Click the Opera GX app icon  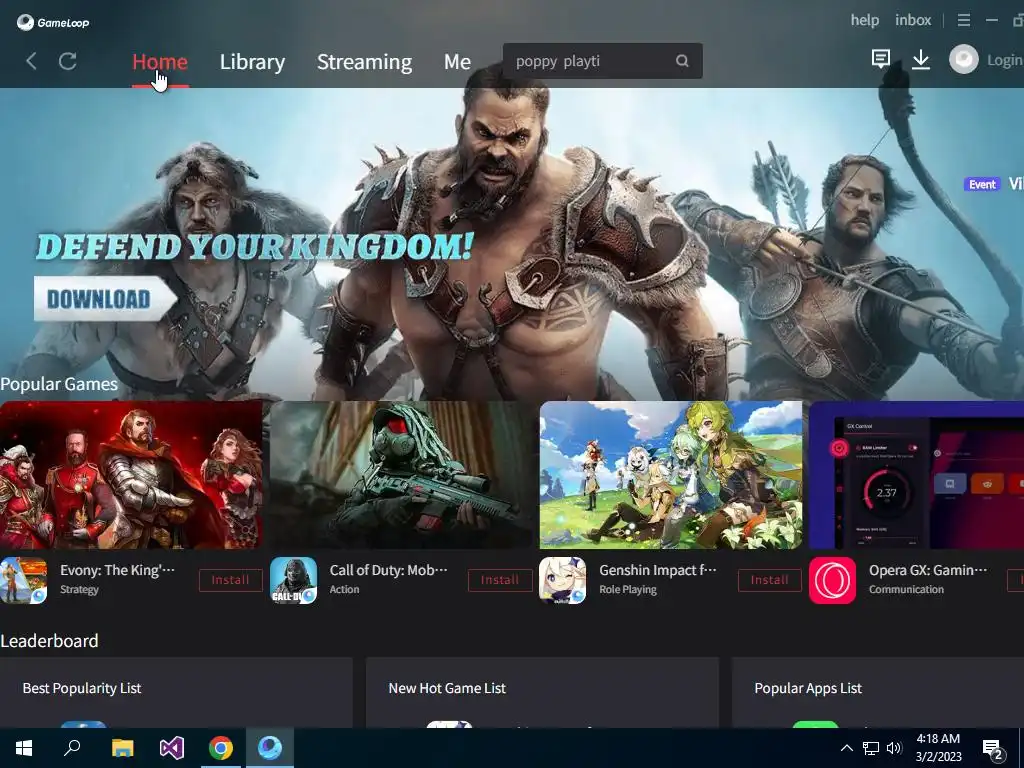click(832, 580)
